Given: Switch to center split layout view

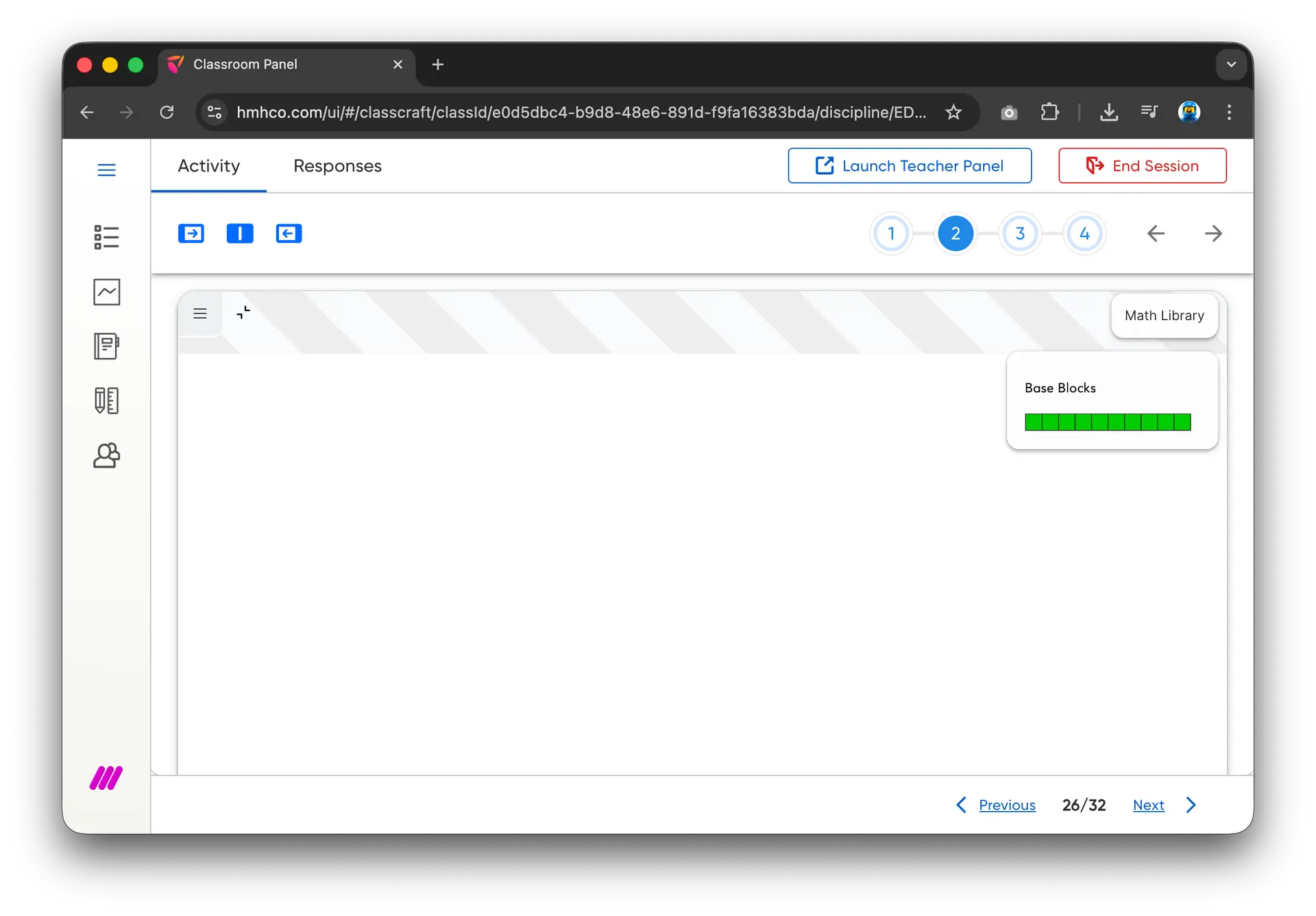Looking at the screenshot, I should [240, 234].
